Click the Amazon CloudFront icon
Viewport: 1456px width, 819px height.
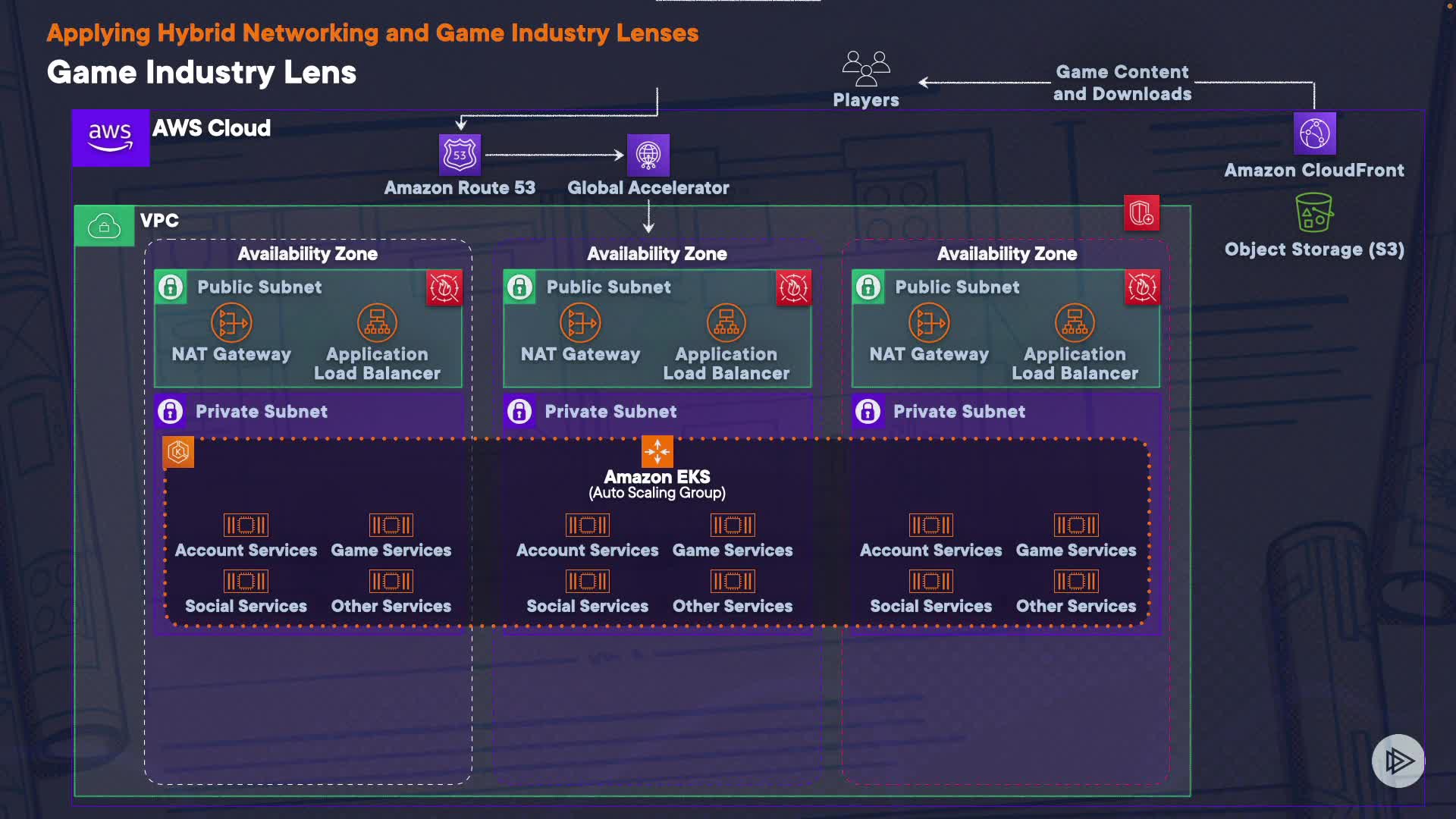click(1314, 133)
